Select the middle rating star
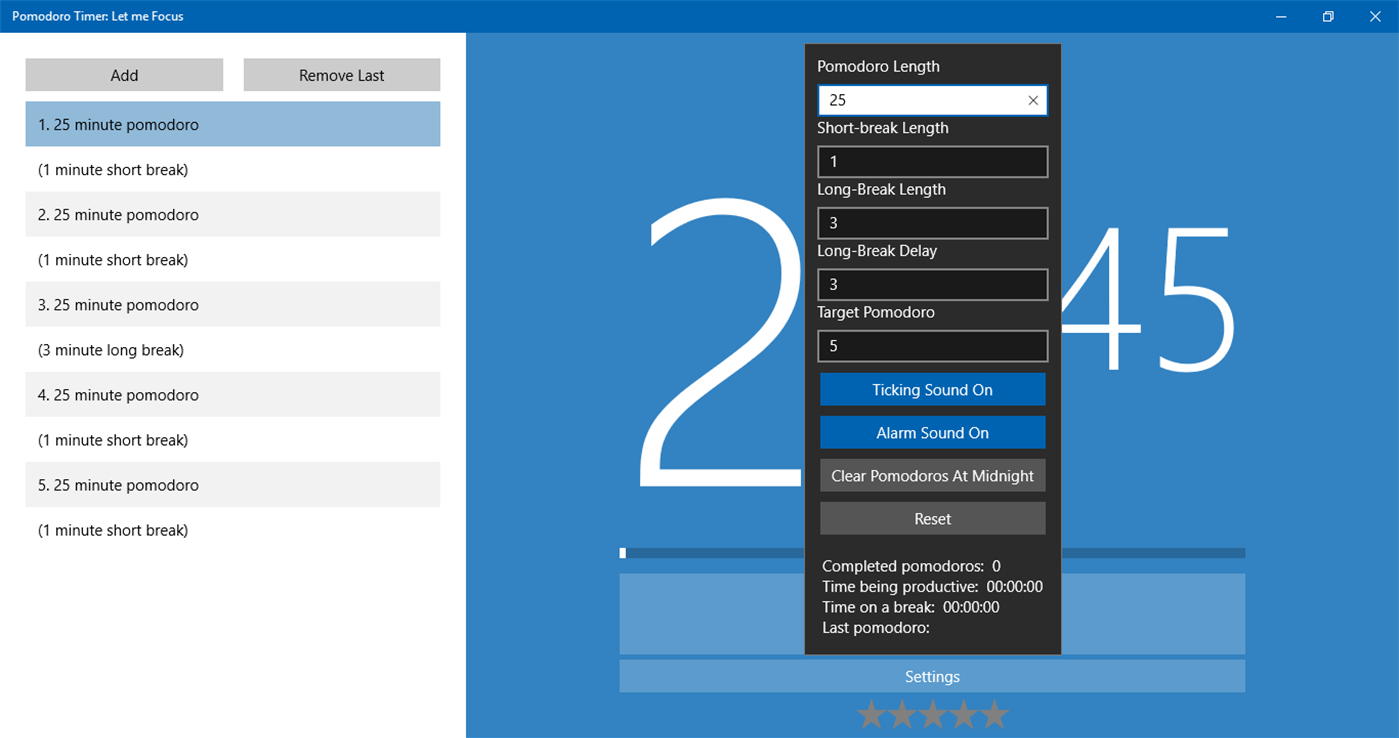 click(x=932, y=715)
